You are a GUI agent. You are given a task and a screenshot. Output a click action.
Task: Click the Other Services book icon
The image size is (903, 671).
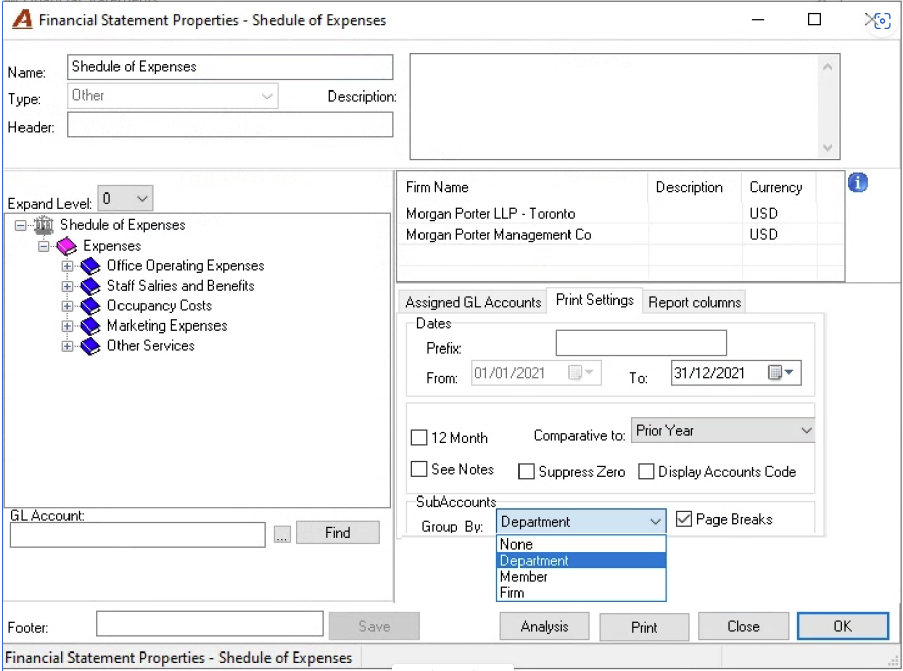click(x=90, y=346)
